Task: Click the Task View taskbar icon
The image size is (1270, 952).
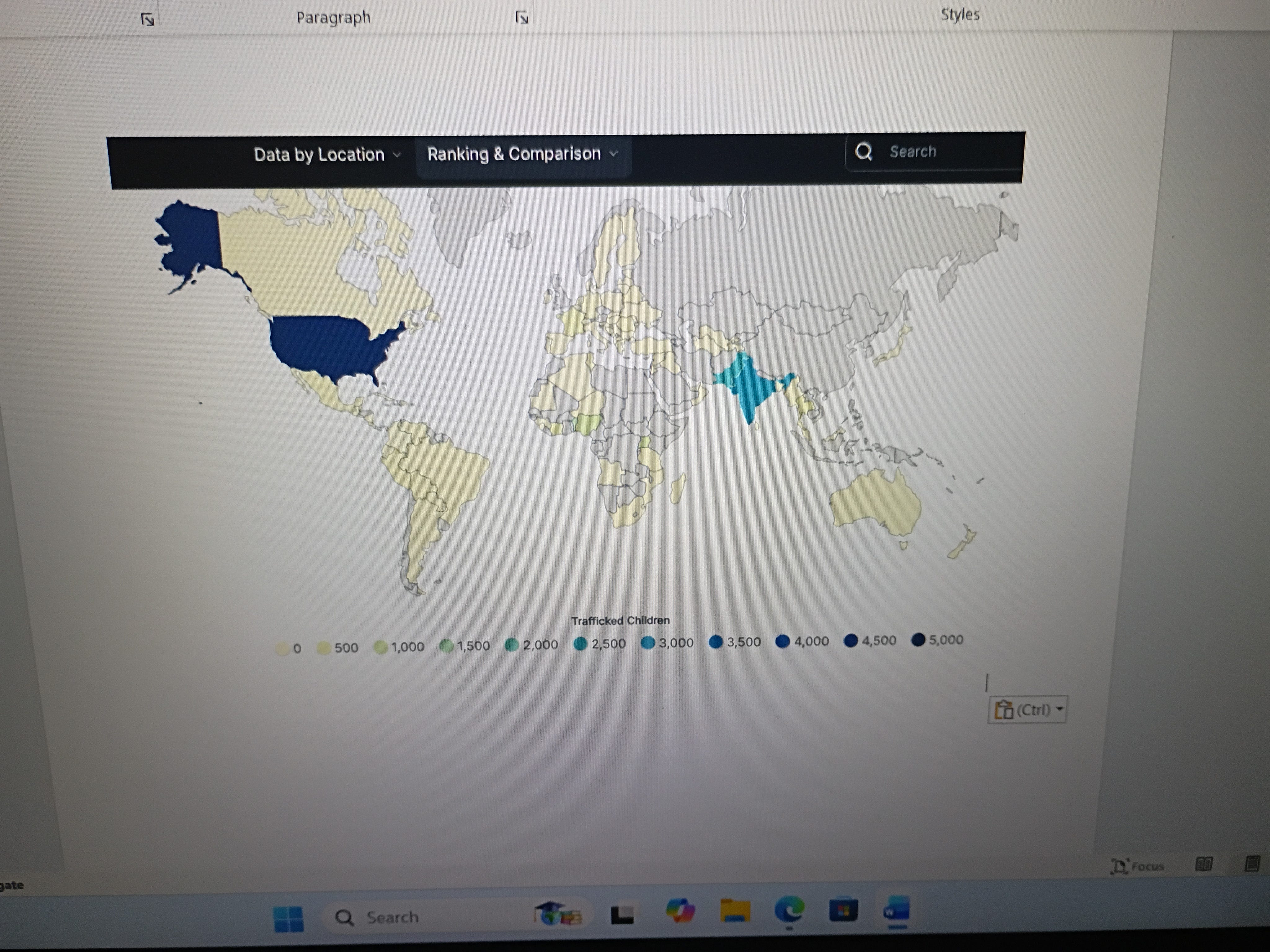Action: point(622,915)
